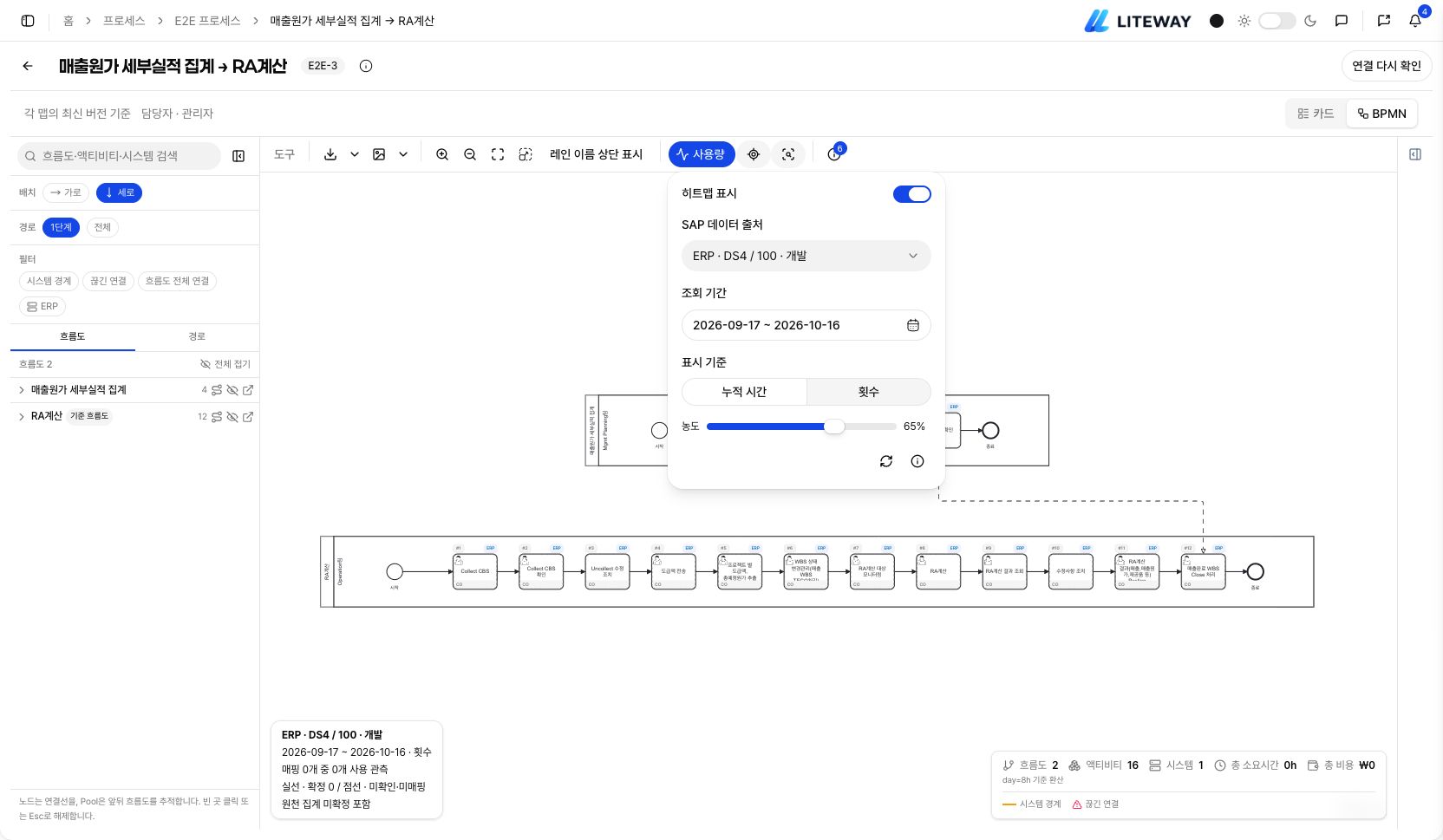Open the notifications bell
1443x840 pixels.
(1415, 21)
